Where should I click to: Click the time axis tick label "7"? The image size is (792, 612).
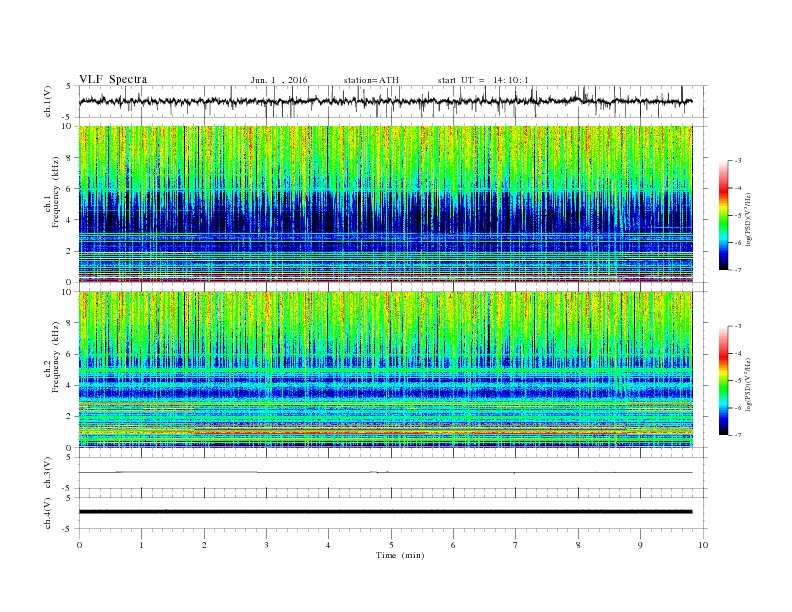point(516,545)
